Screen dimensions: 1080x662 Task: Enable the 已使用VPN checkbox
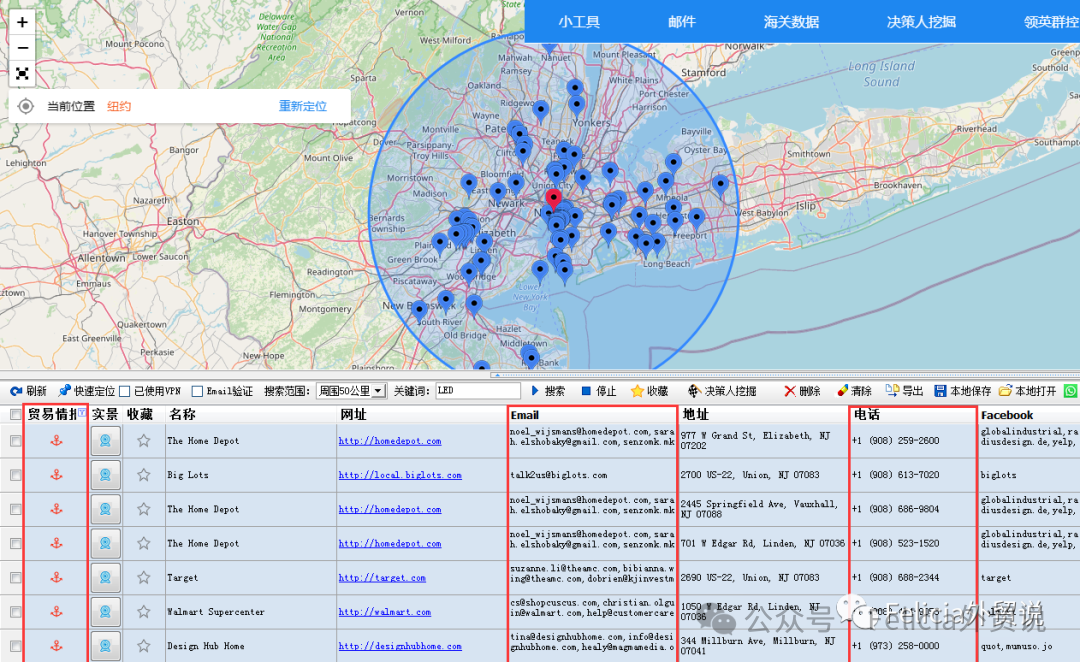pos(125,391)
